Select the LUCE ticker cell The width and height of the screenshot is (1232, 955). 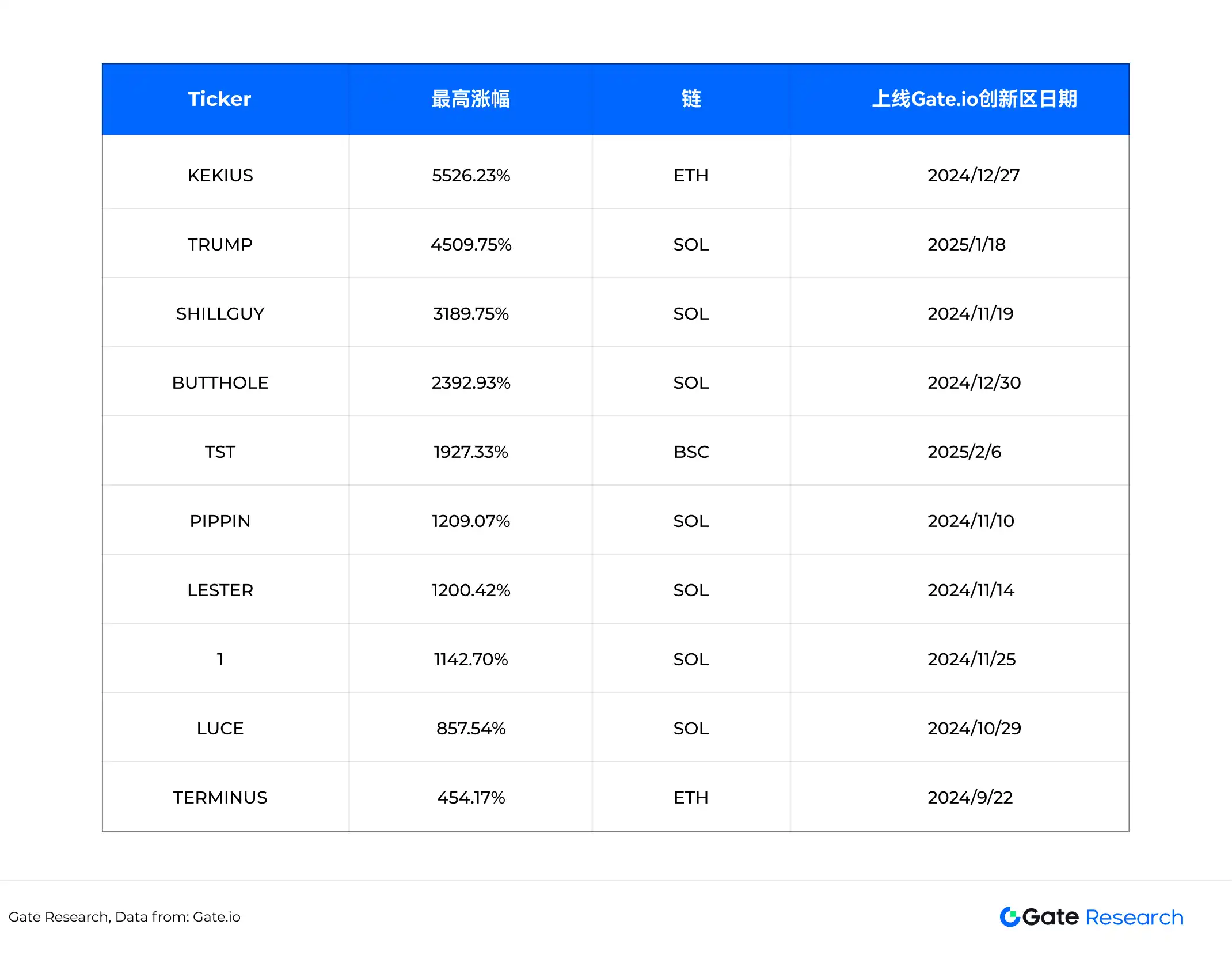tap(220, 728)
